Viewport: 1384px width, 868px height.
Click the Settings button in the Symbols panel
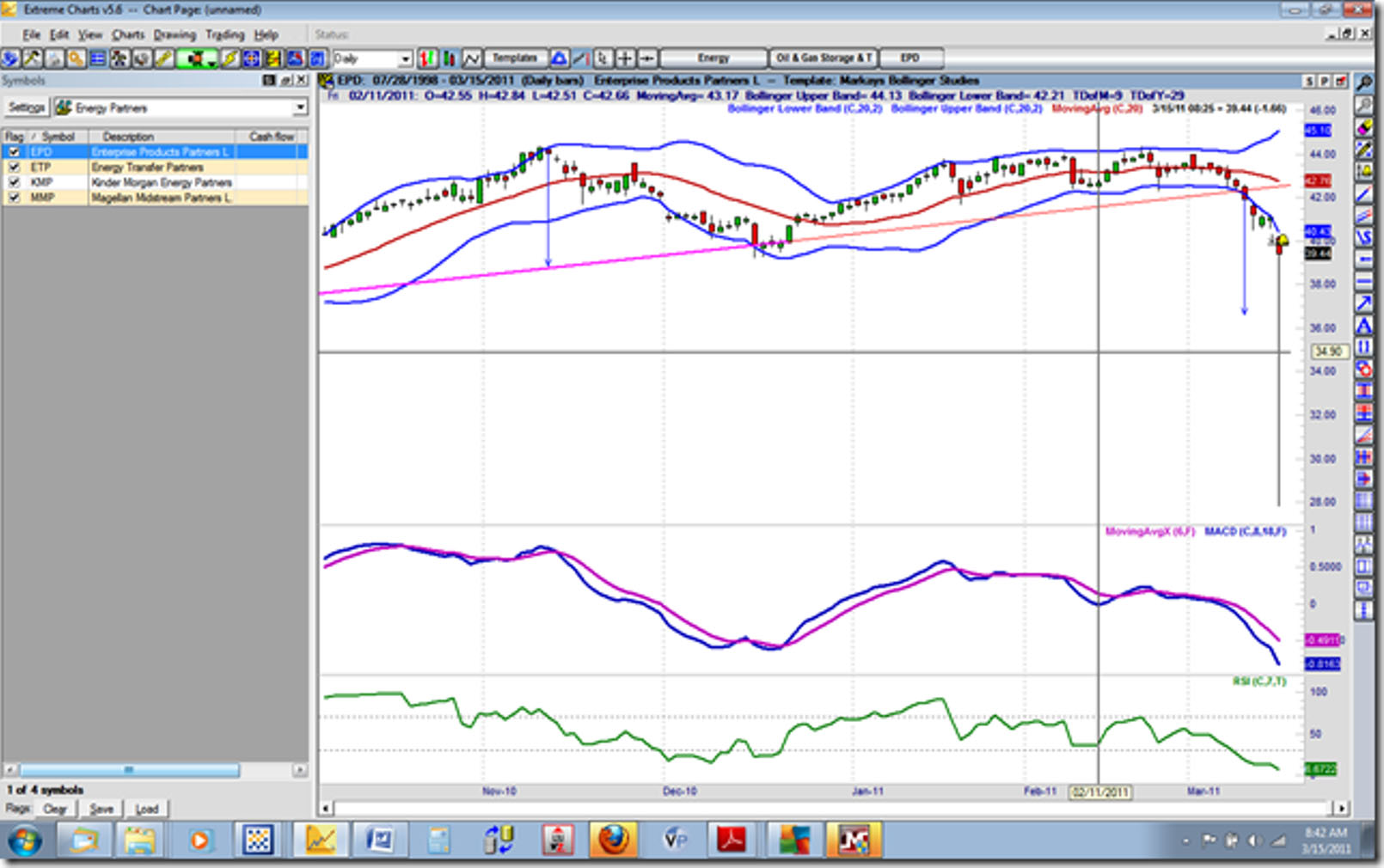point(27,108)
